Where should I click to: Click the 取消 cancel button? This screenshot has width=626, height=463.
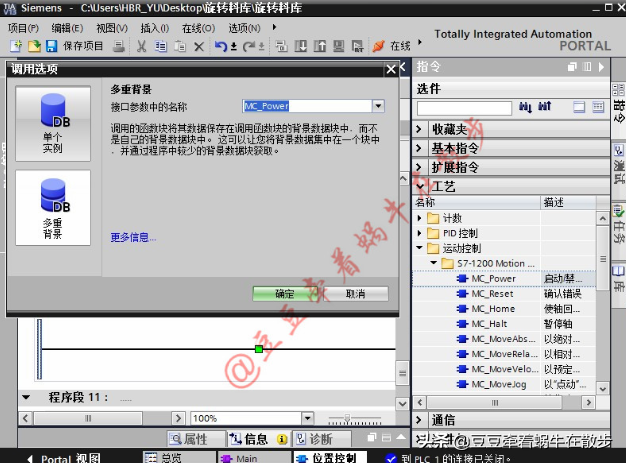[355, 294]
